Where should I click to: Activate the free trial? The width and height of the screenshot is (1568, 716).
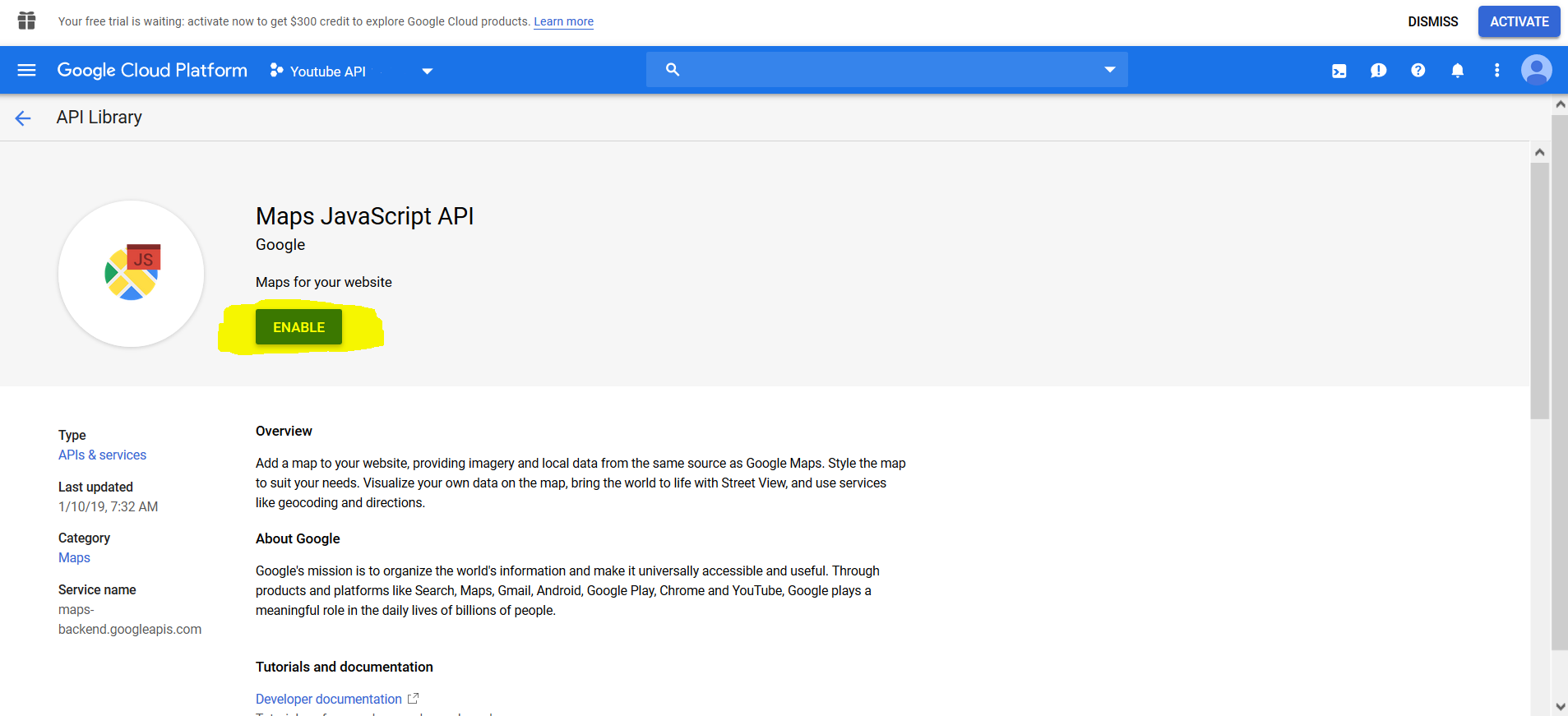pyautogui.click(x=1519, y=21)
